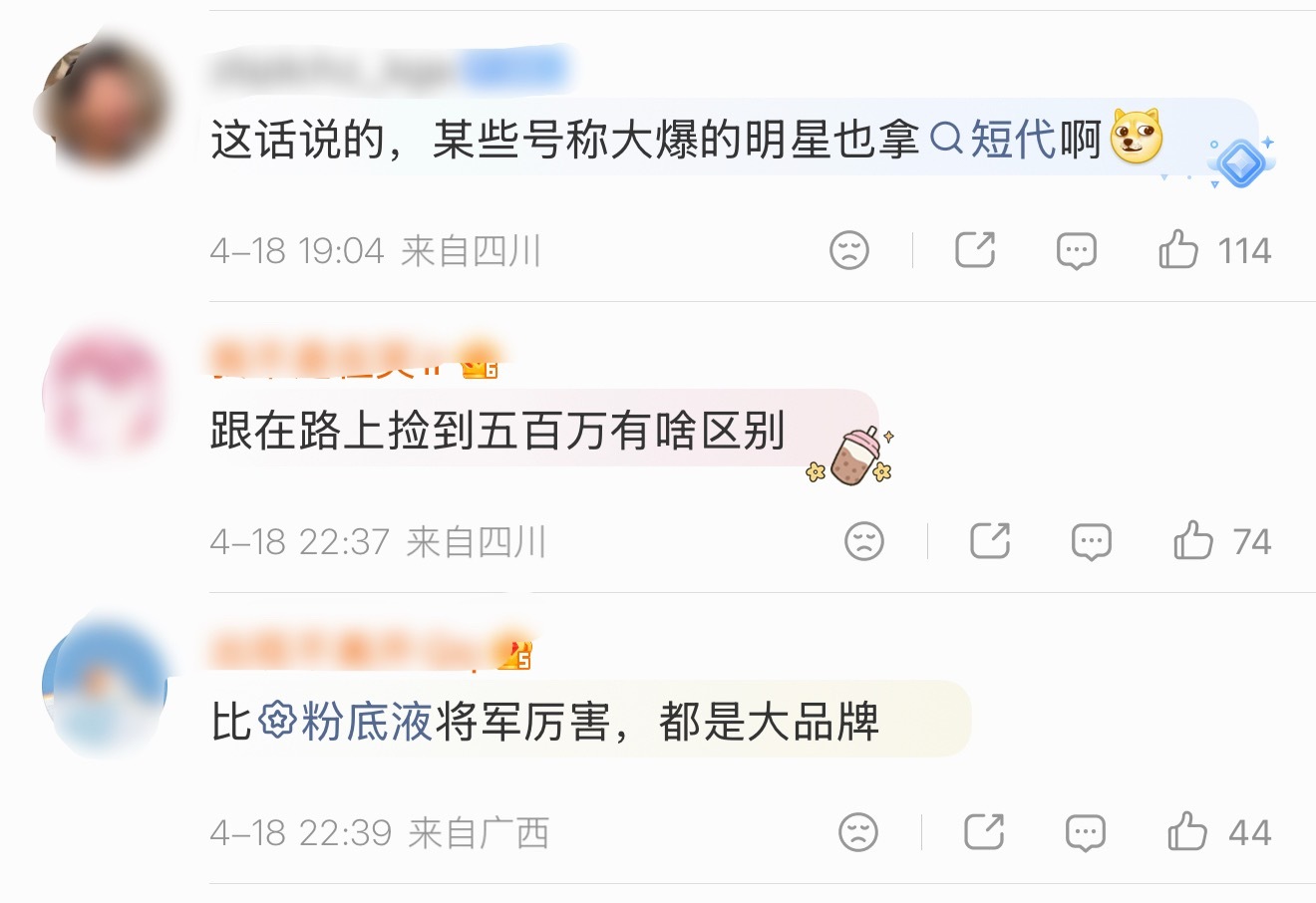Tap the comment mentioning 将军厉害，都是大品牌
Viewport: 1316px width, 903px height.
[544, 722]
